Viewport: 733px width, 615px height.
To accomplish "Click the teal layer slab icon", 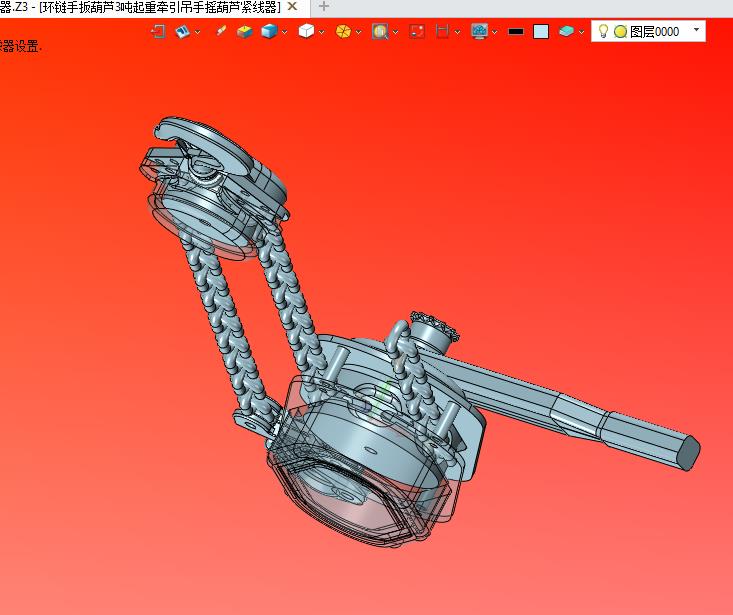I will [566, 31].
